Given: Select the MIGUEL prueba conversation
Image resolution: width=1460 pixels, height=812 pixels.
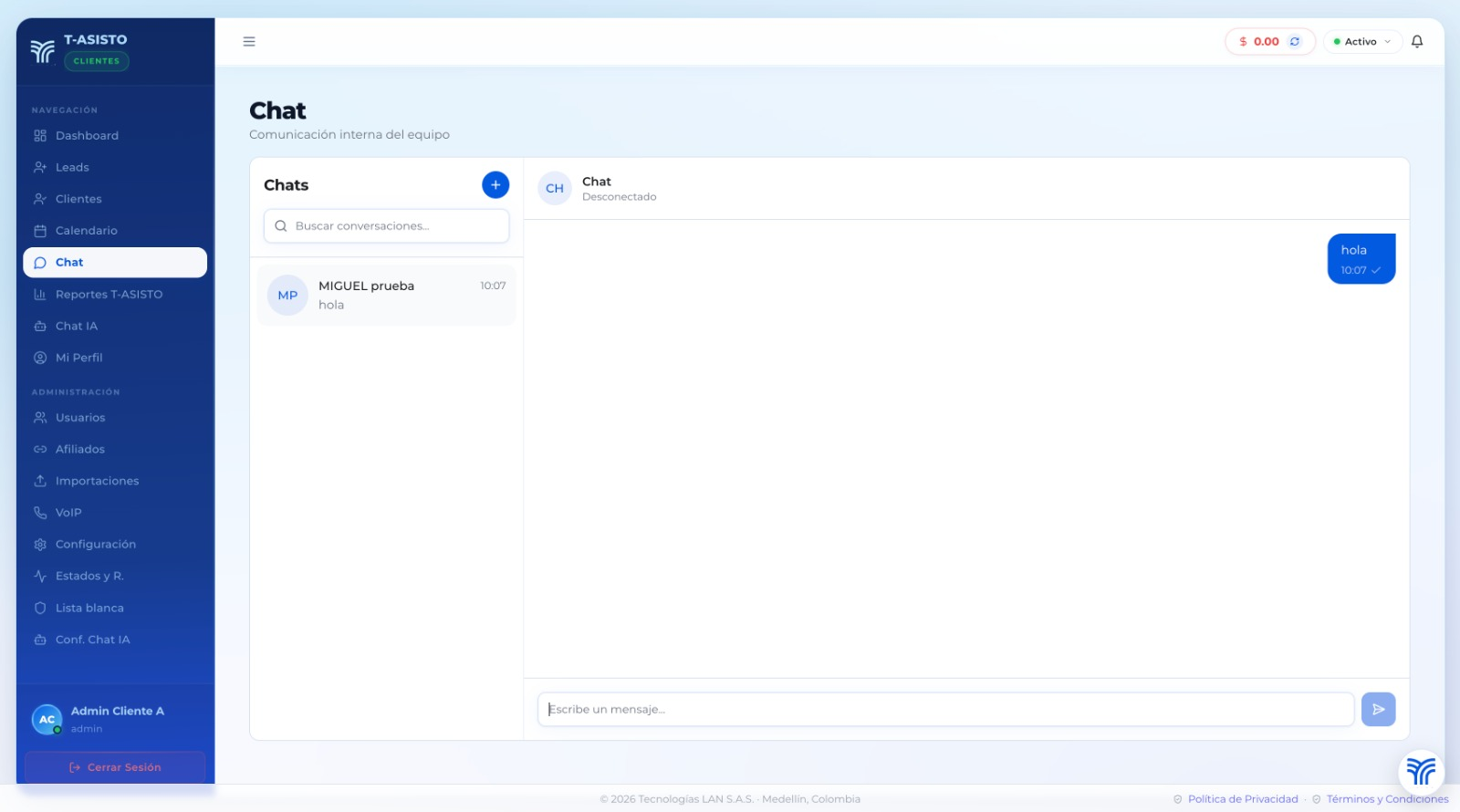Looking at the screenshot, I should 387,296.
